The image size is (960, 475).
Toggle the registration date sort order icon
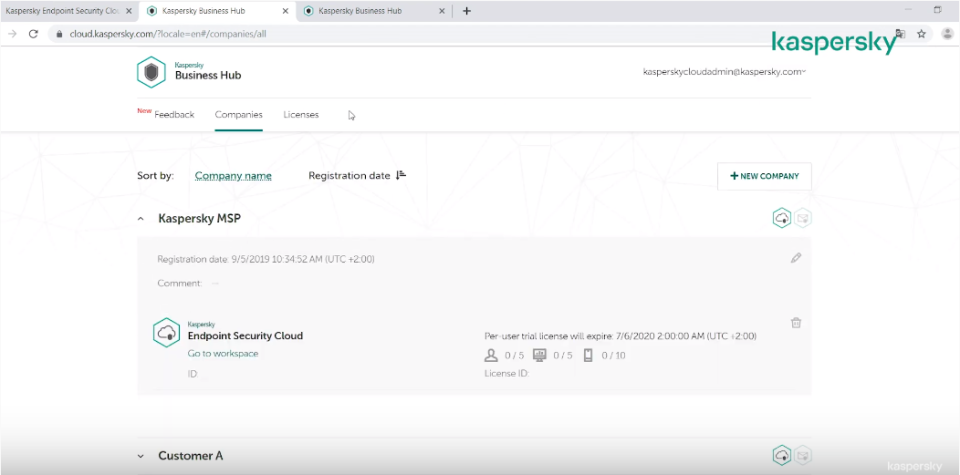point(401,175)
